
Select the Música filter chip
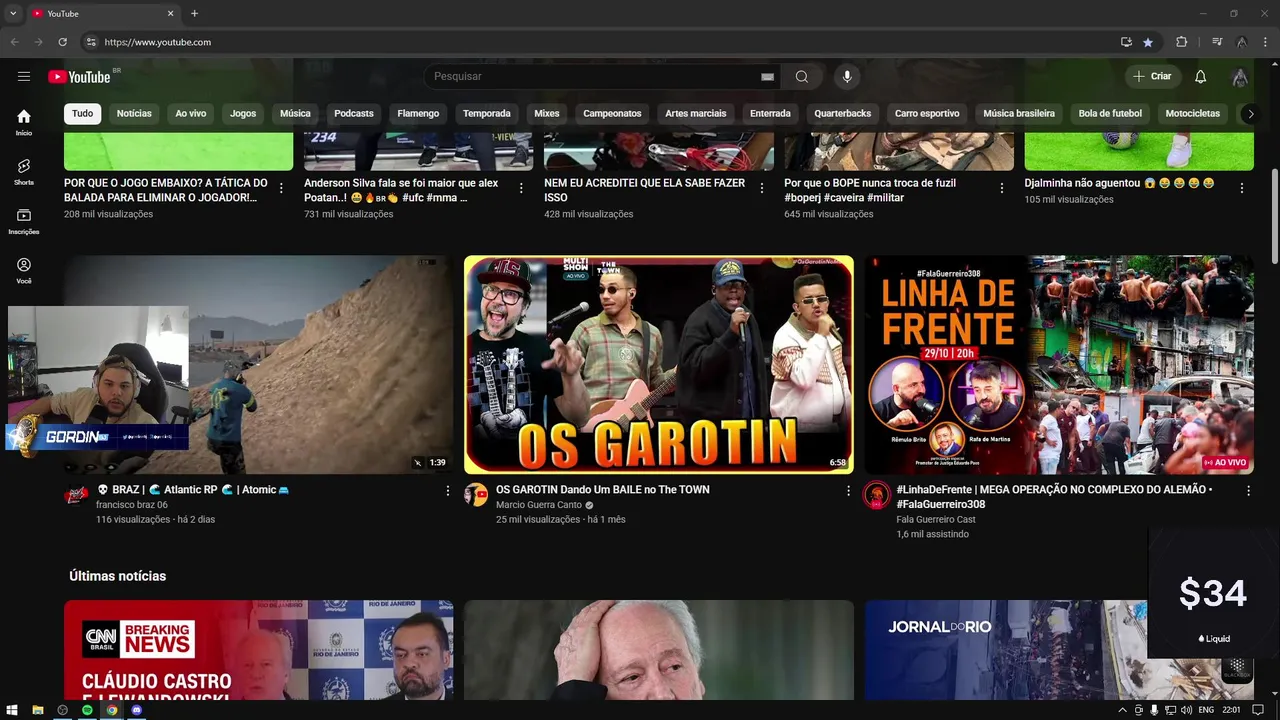coord(295,114)
